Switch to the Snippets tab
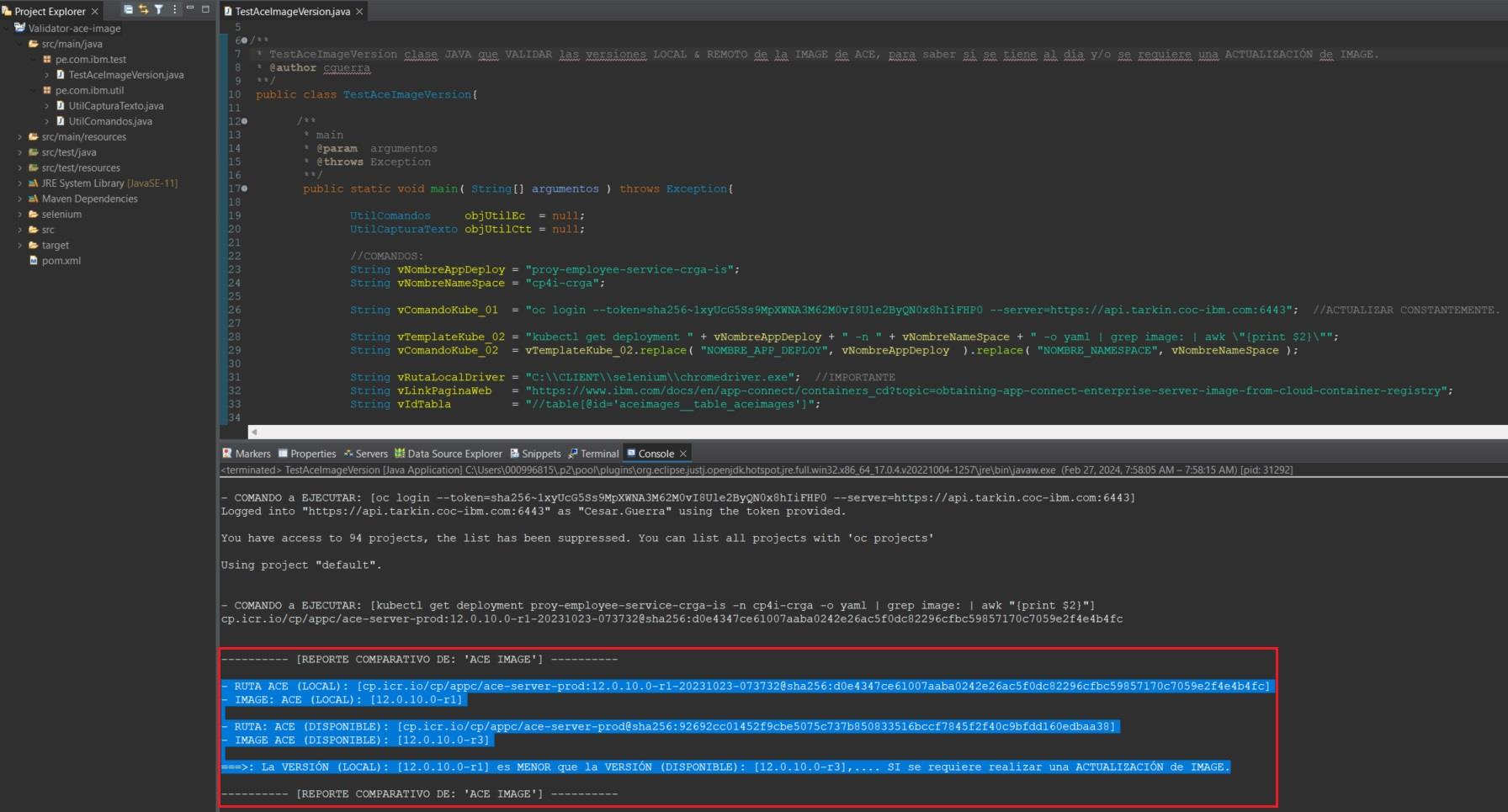 [x=535, y=454]
